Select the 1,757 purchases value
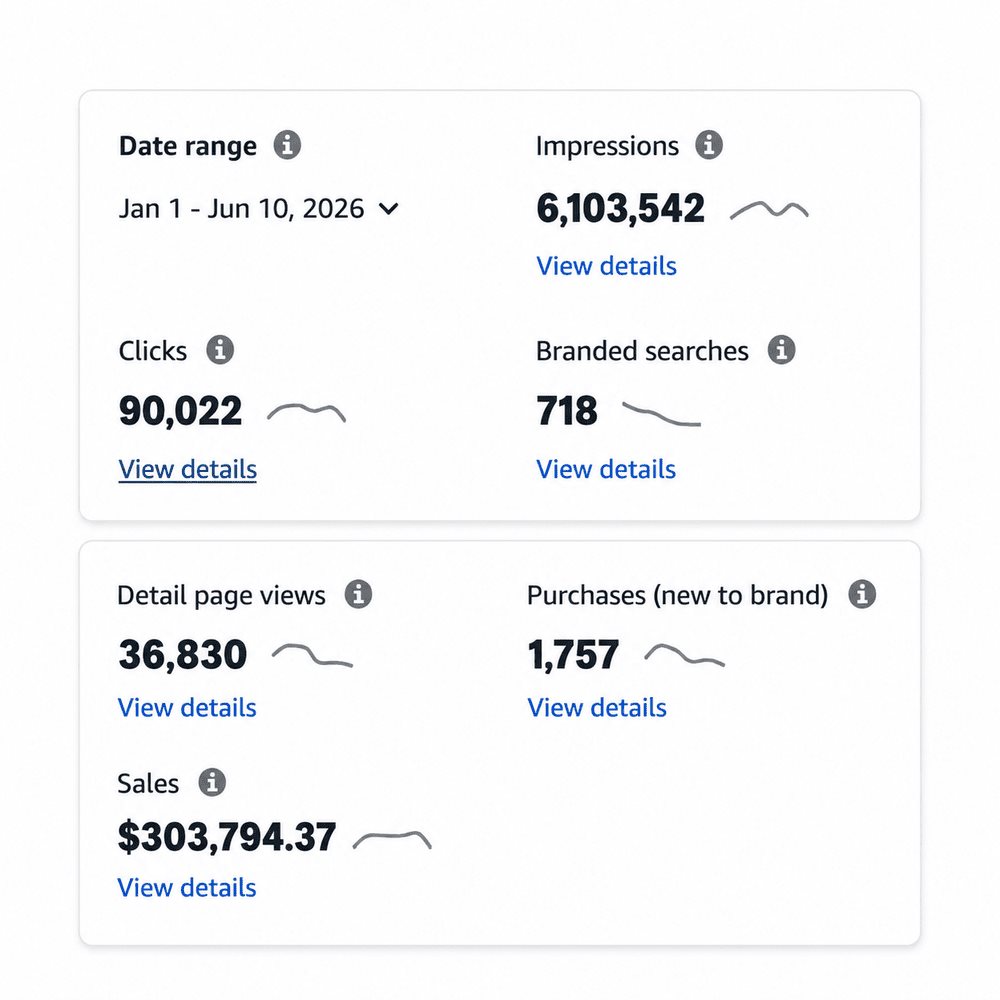The image size is (1000, 1000). (573, 655)
